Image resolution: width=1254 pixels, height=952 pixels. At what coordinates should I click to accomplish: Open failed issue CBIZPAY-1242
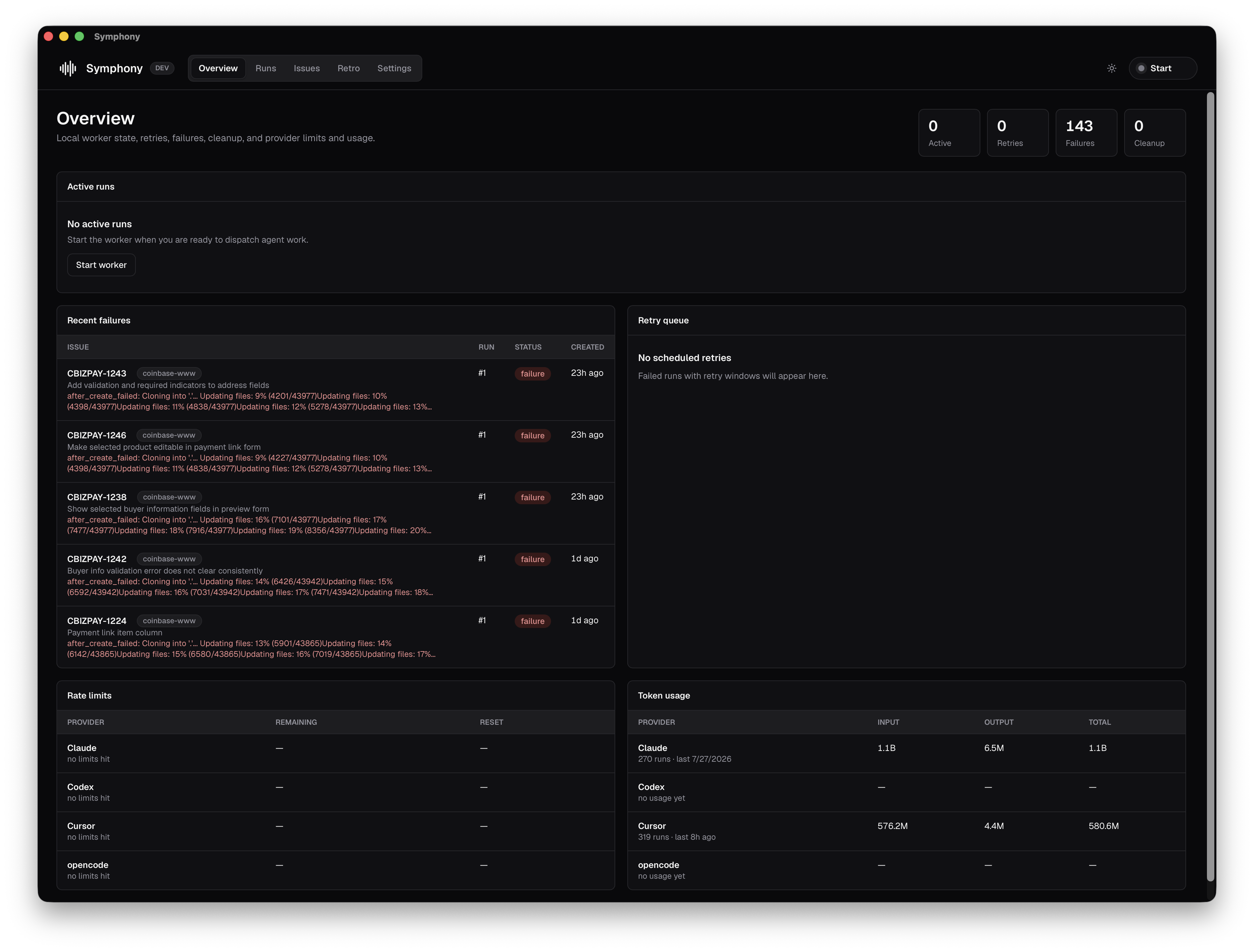point(97,558)
